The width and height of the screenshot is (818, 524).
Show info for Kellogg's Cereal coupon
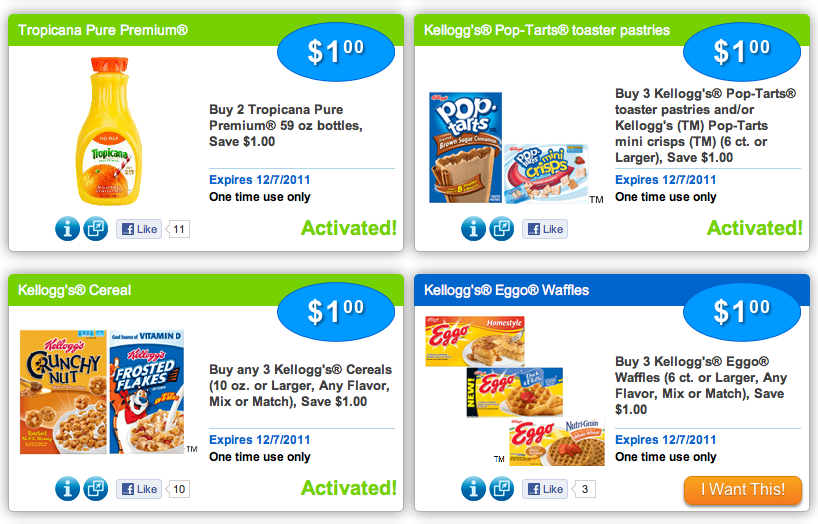point(67,489)
